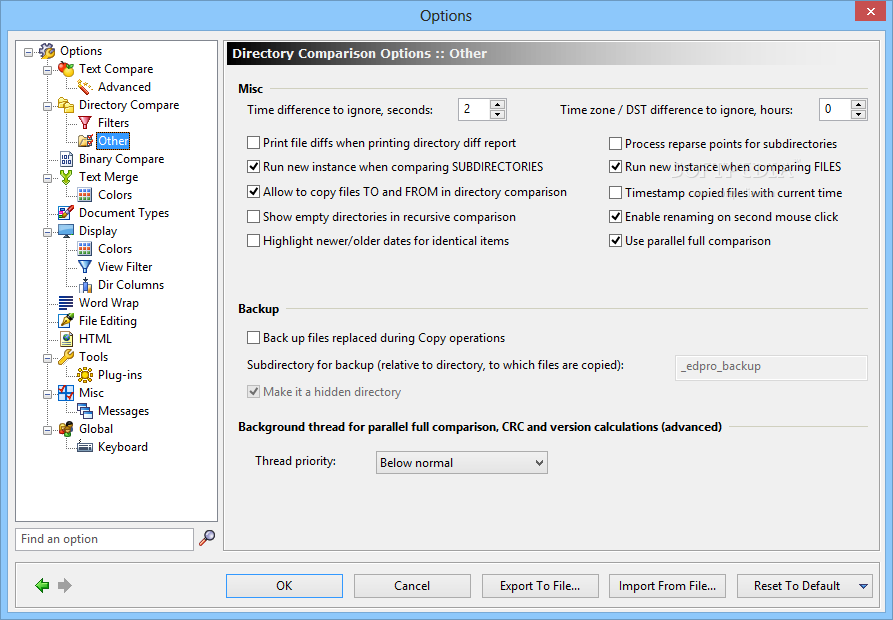Open the Reset To Default dropdown arrow
Viewport: 893px width, 620px height.
(x=863, y=586)
